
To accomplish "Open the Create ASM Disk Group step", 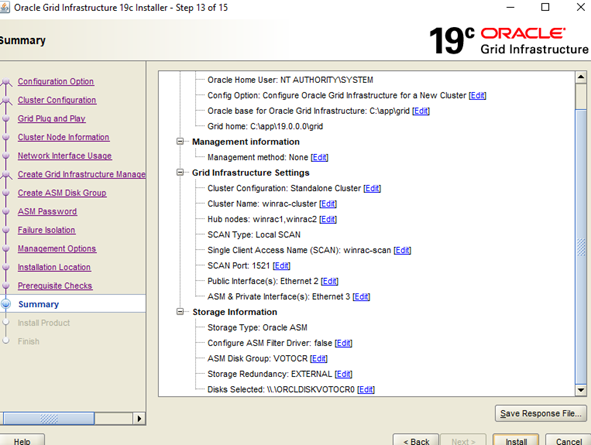I will [62, 193].
